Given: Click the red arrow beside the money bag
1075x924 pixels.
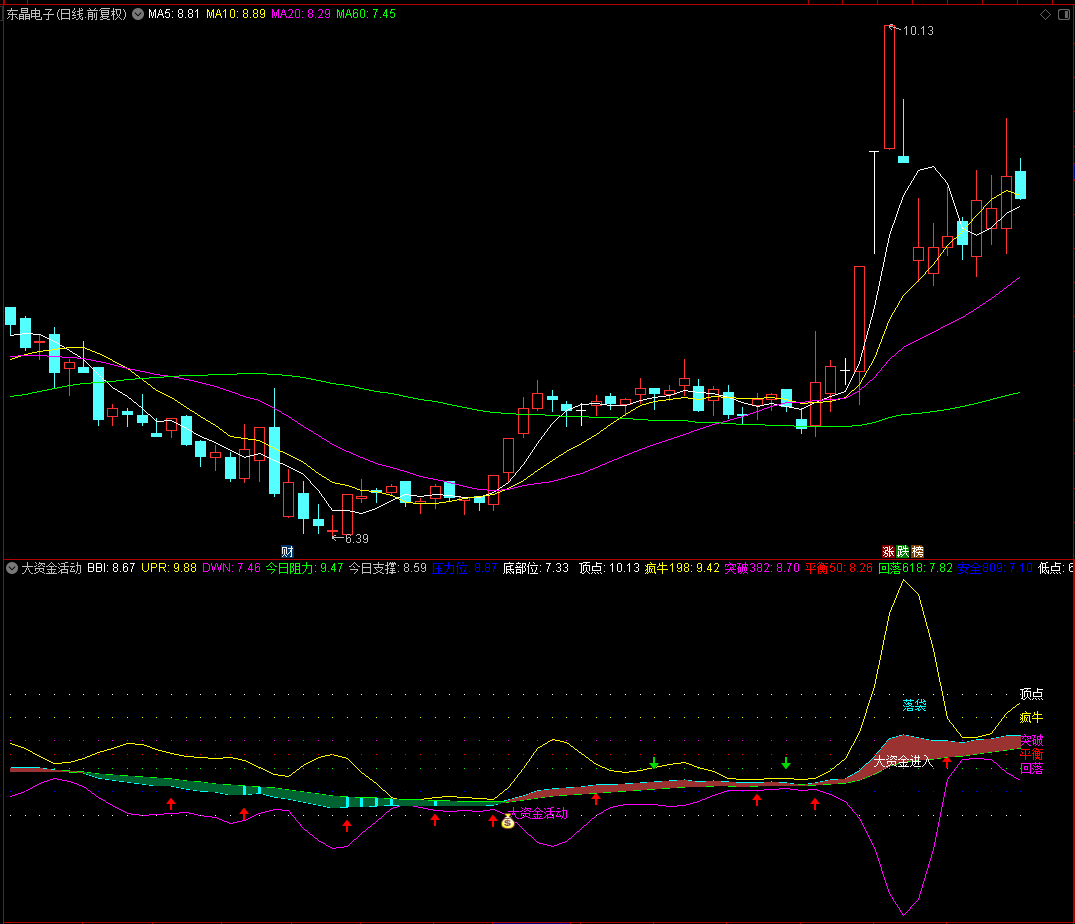Looking at the screenshot, I should click(x=493, y=820).
